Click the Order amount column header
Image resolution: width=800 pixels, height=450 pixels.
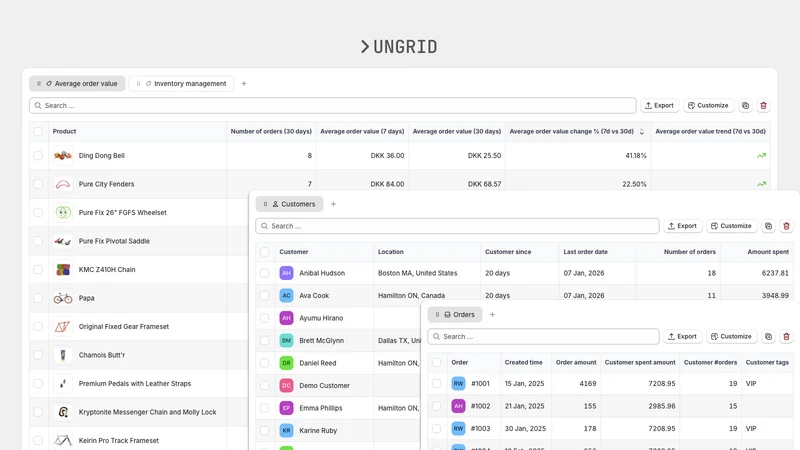coord(576,362)
